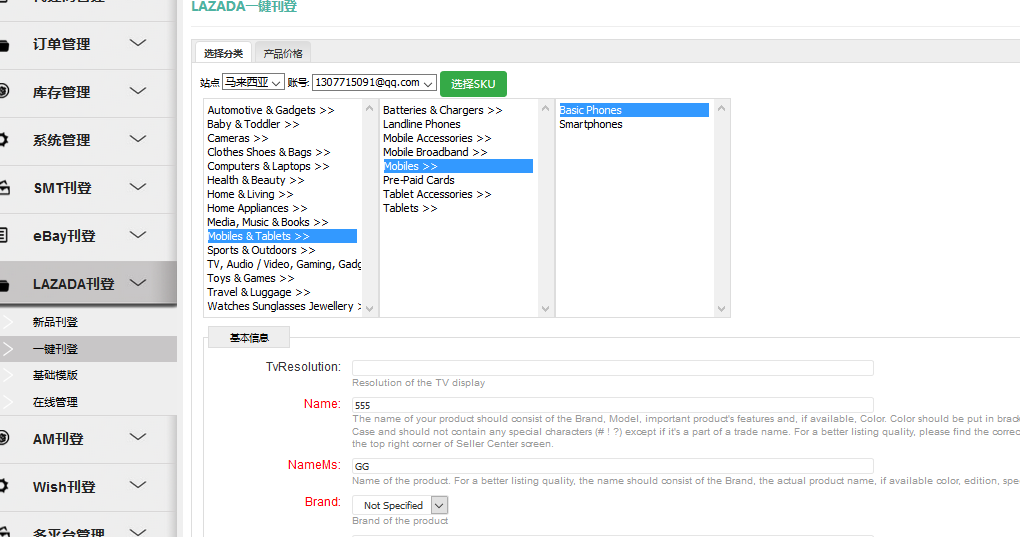Click the gear icon beside 系统管理
This screenshot has height=537, width=1020.
click(x=3, y=139)
